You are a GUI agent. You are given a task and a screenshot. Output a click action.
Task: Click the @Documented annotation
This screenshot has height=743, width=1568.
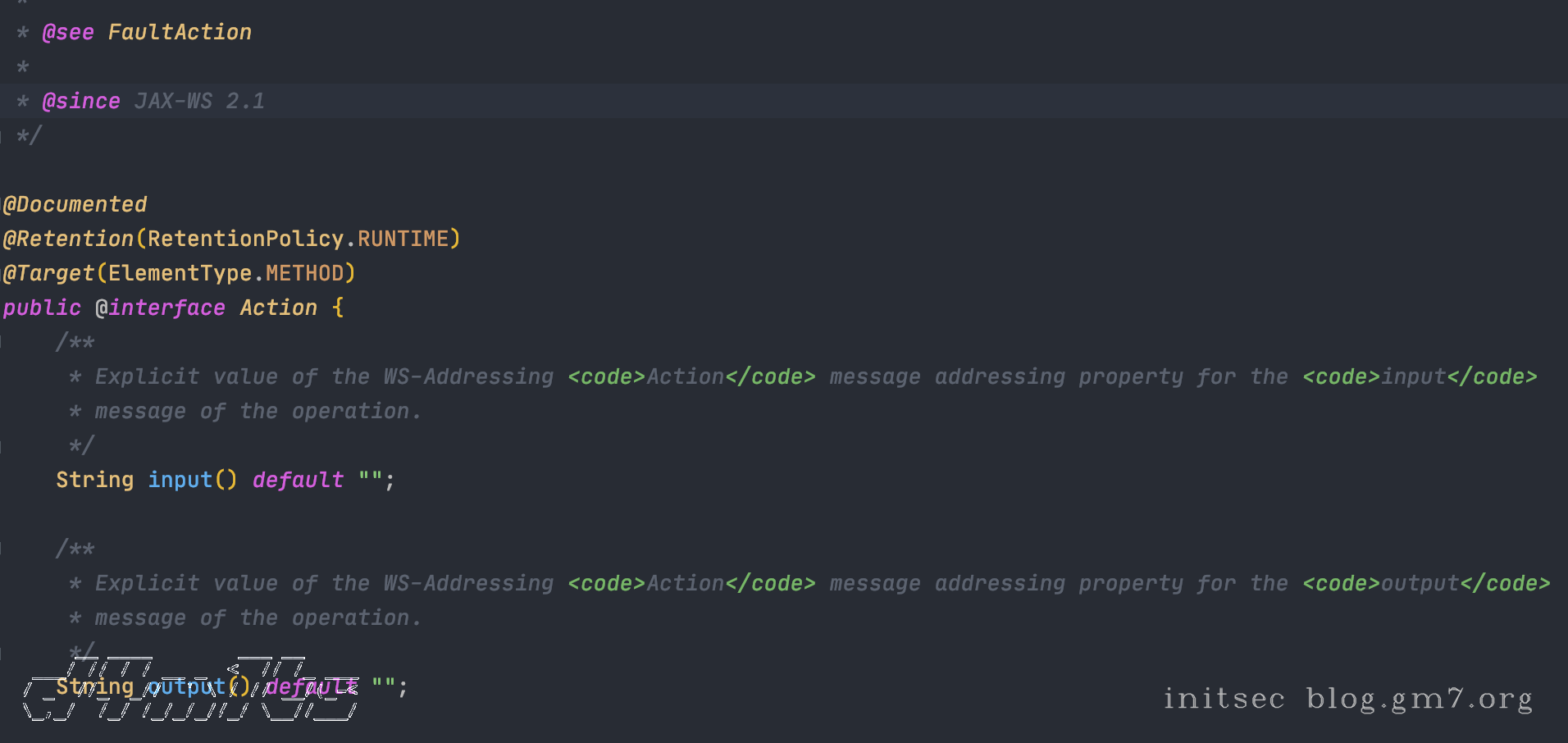pyautogui.click(x=75, y=204)
